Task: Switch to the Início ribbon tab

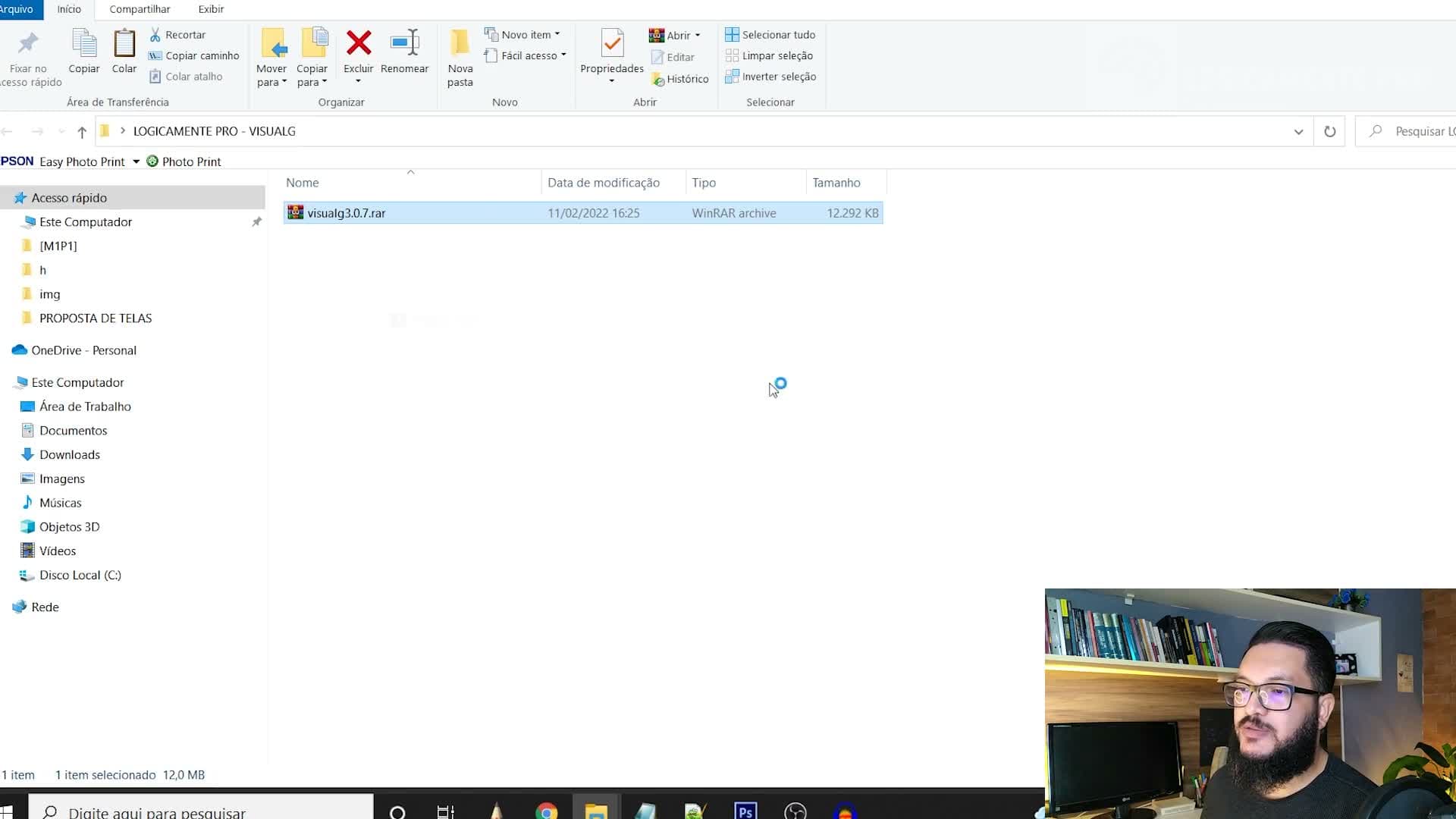Action: click(69, 9)
